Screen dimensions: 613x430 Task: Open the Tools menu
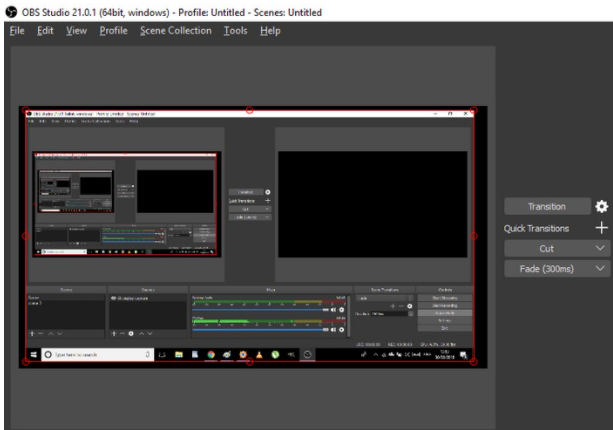click(x=235, y=30)
